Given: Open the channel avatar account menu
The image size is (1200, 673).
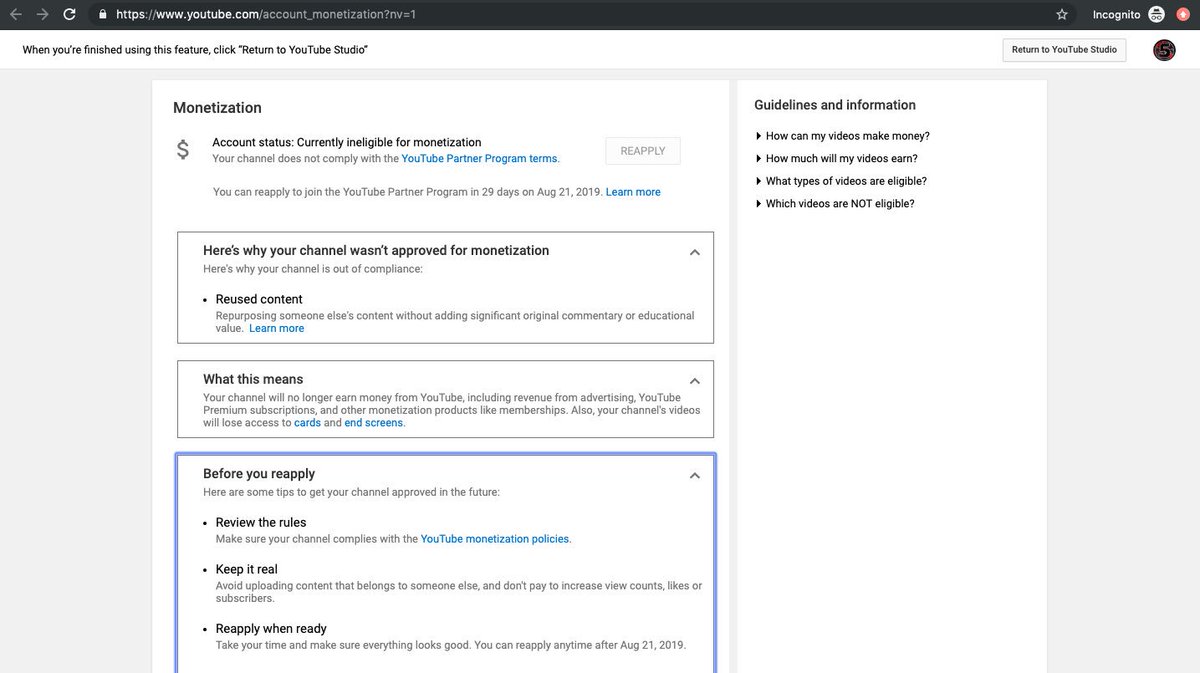Looking at the screenshot, I should click(x=1164, y=50).
